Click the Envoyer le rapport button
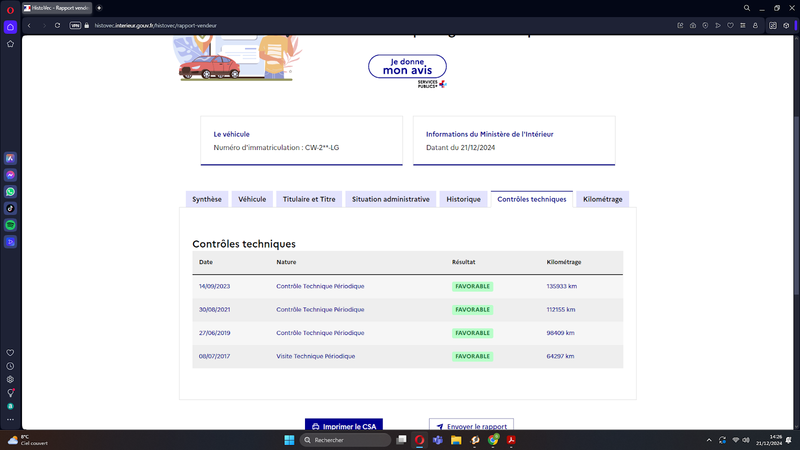 [x=471, y=426]
